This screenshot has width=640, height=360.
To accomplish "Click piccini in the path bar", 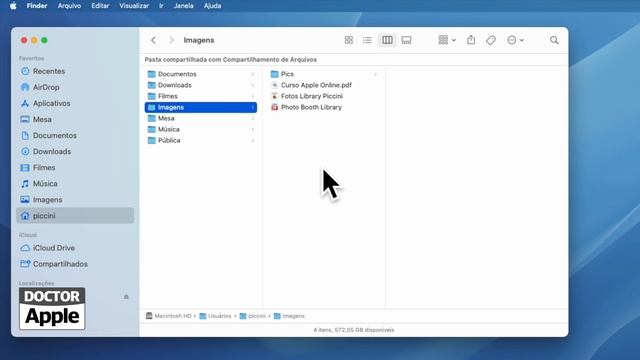I will 253,316.
